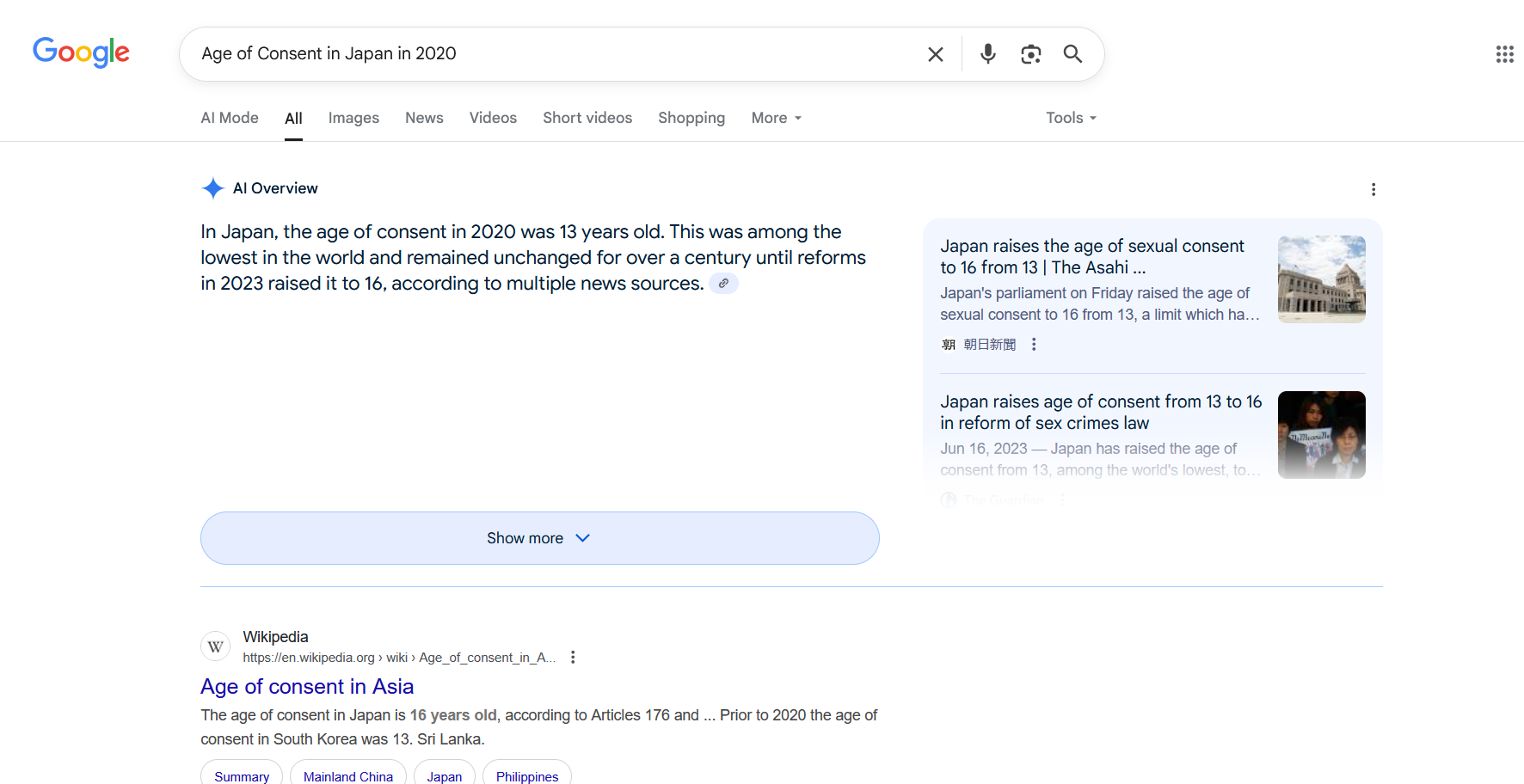
Task: Open 'Japan raises age of consent from 13 to 16' article
Action: (x=1101, y=413)
